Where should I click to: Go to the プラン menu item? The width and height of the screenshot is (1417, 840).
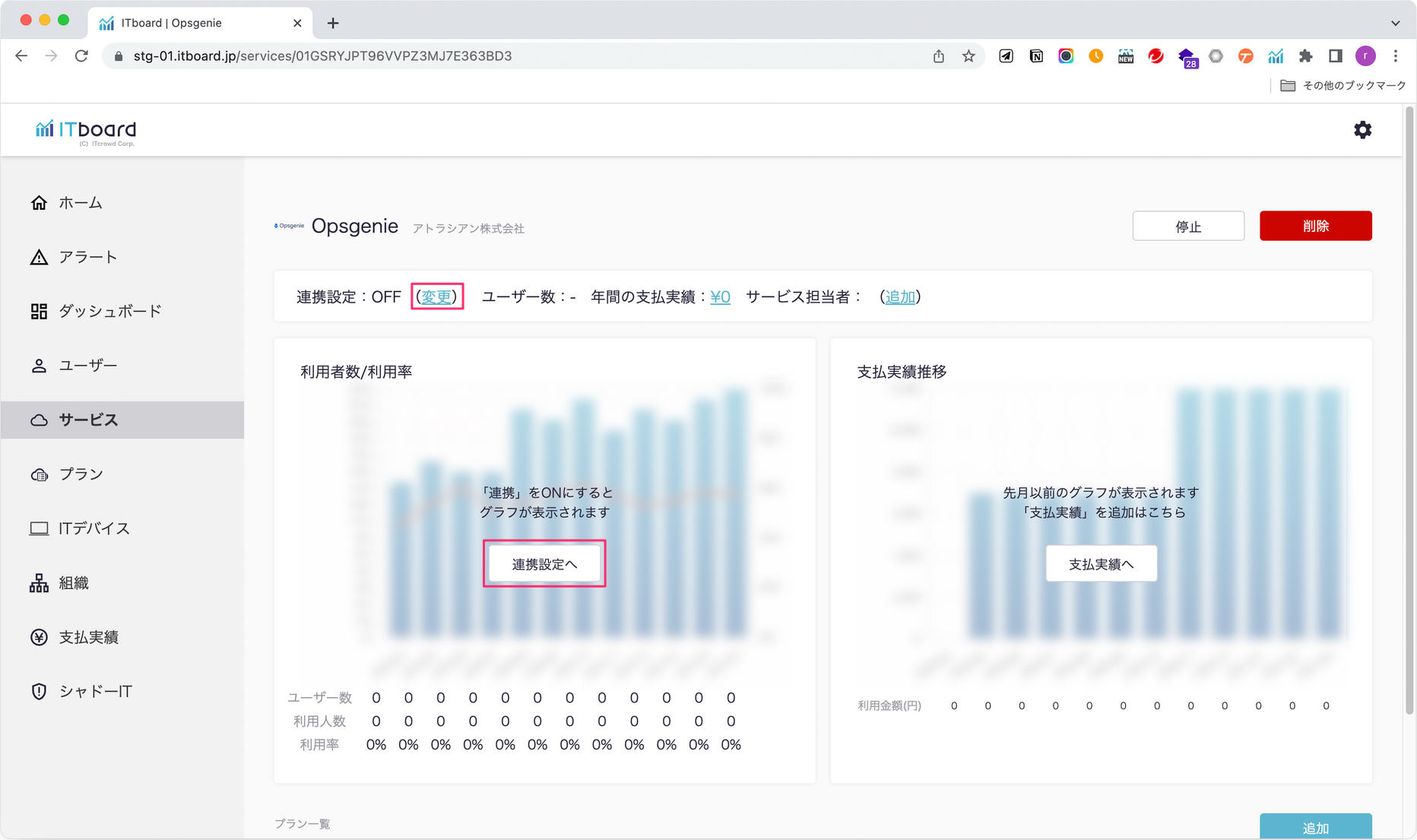tap(81, 474)
